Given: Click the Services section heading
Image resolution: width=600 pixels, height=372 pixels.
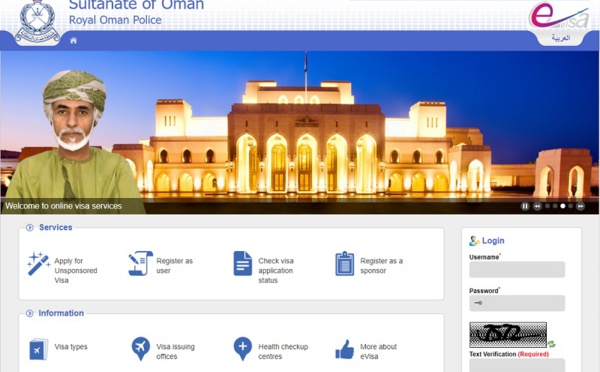Looking at the screenshot, I should [55, 227].
